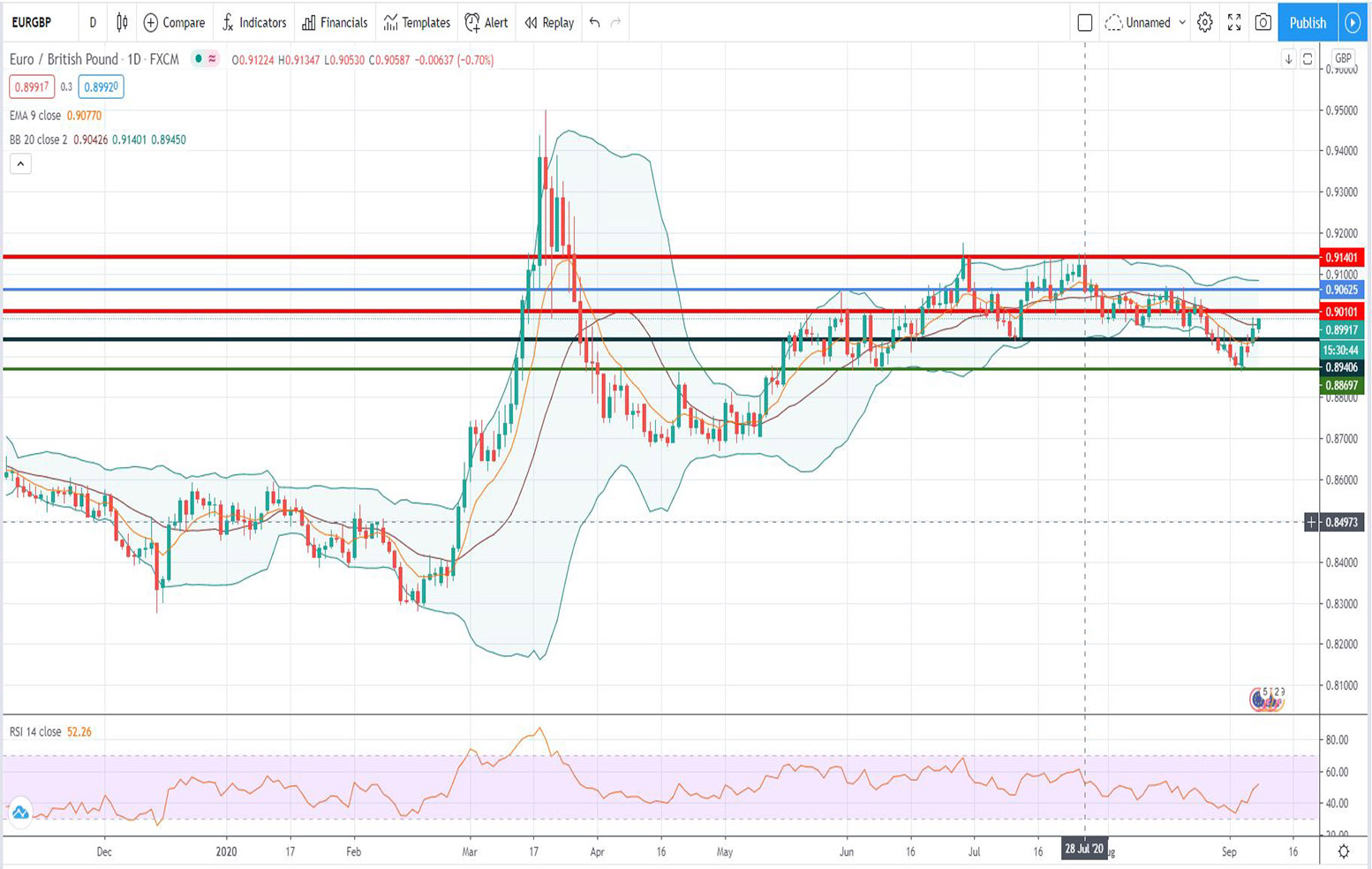Image resolution: width=1372 pixels, height=869 pixels.
Task: Create a new Alert
Action: coord(485,23)
